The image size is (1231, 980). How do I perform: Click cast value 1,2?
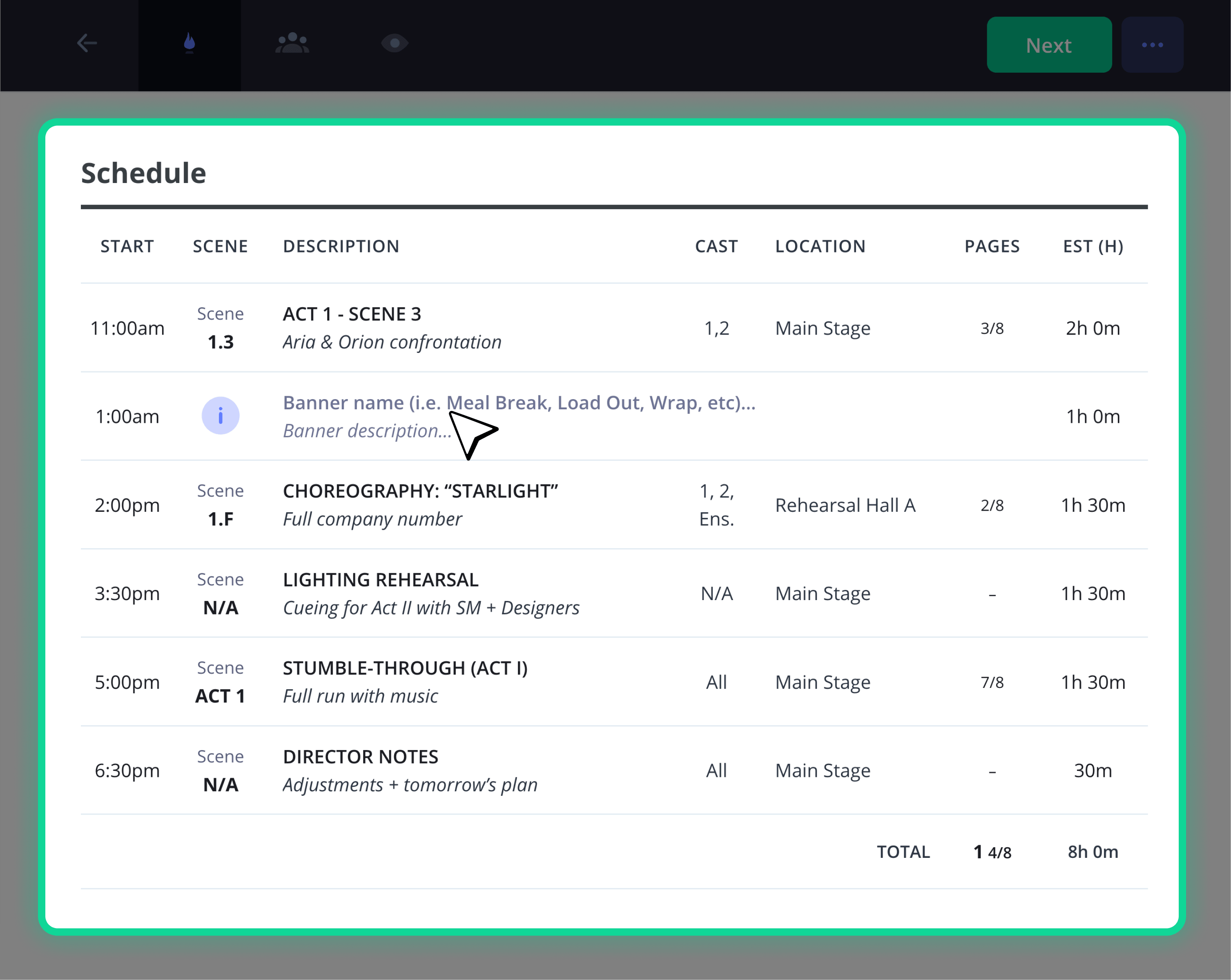716,328
